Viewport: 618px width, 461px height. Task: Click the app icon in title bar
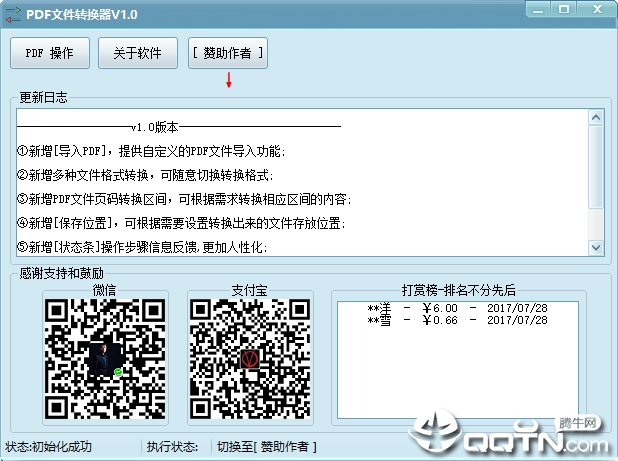click(x=13, y=15)
